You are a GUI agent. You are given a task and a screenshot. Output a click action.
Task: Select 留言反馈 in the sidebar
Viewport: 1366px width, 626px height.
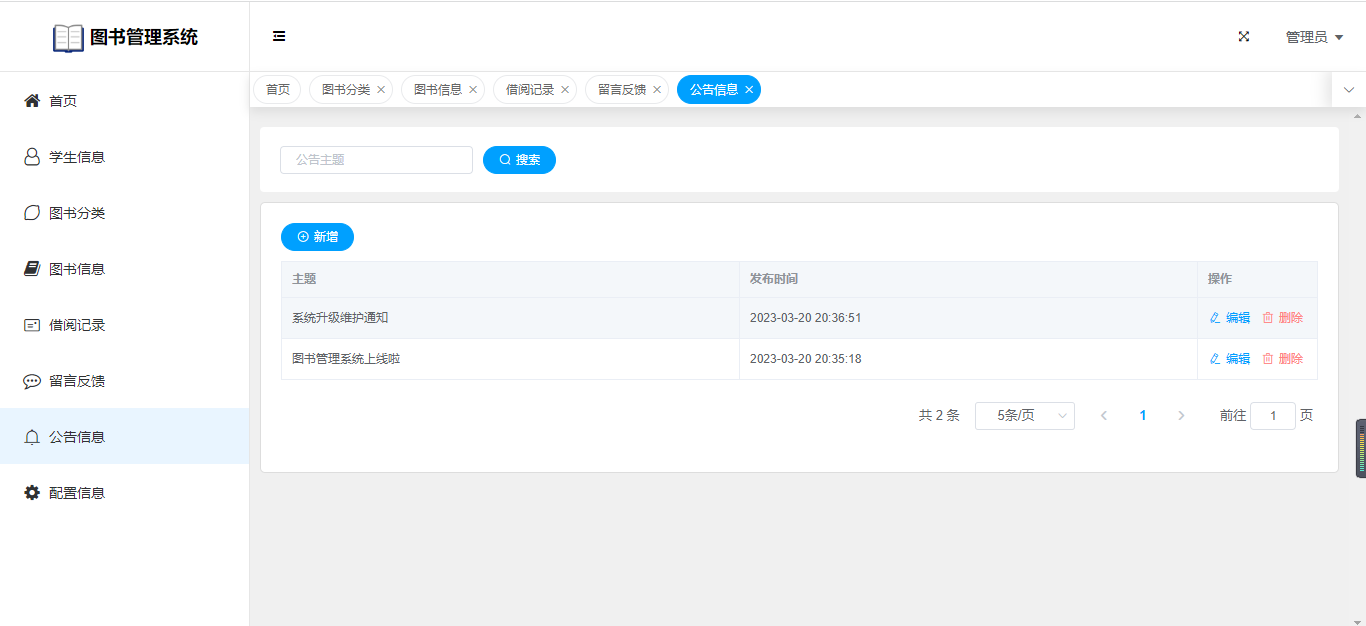77,381
